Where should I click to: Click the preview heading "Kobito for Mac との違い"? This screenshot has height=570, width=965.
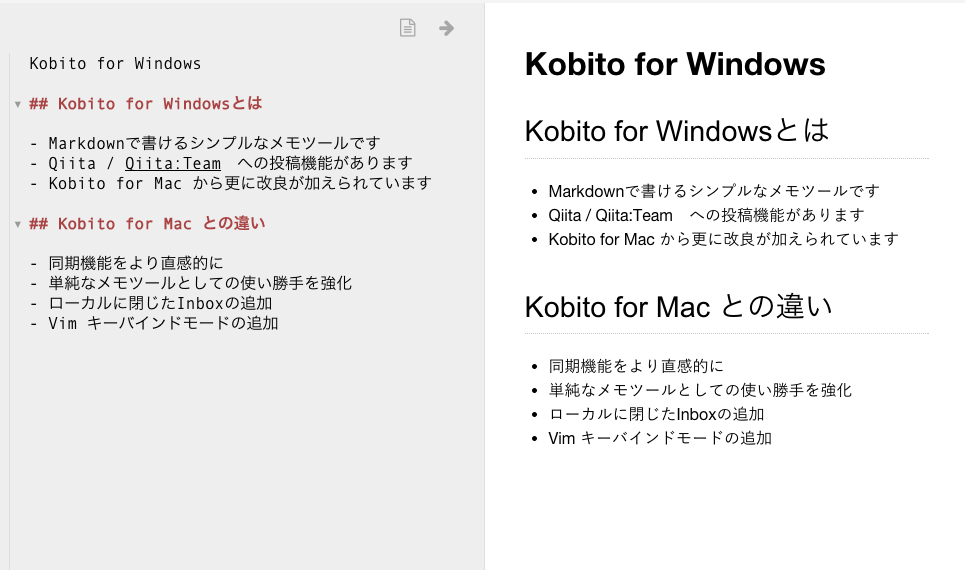click(x=678, y=307)
